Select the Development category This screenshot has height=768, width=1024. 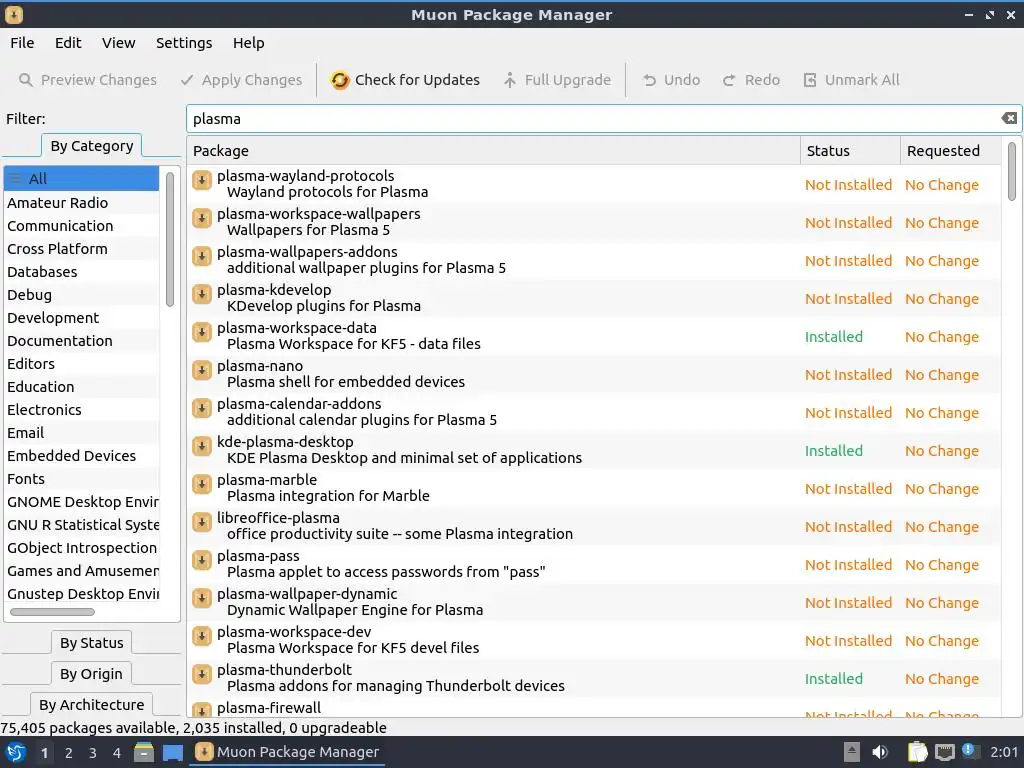pos(82,318)
